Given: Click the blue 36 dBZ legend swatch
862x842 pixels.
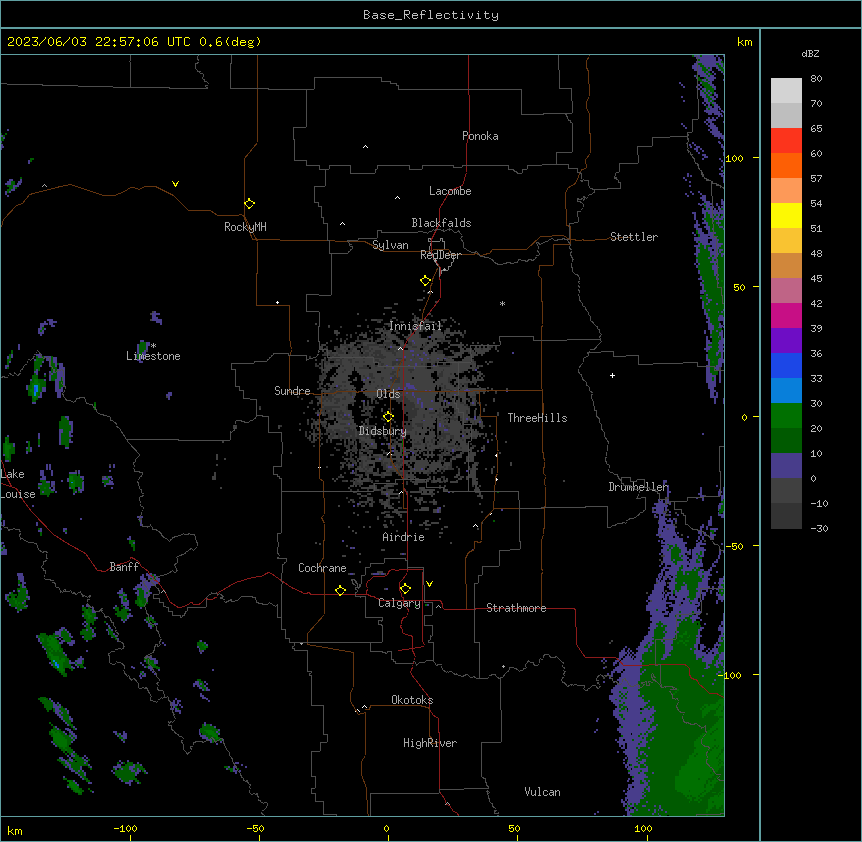Looking at the screenshot, I should pos(786,365).
